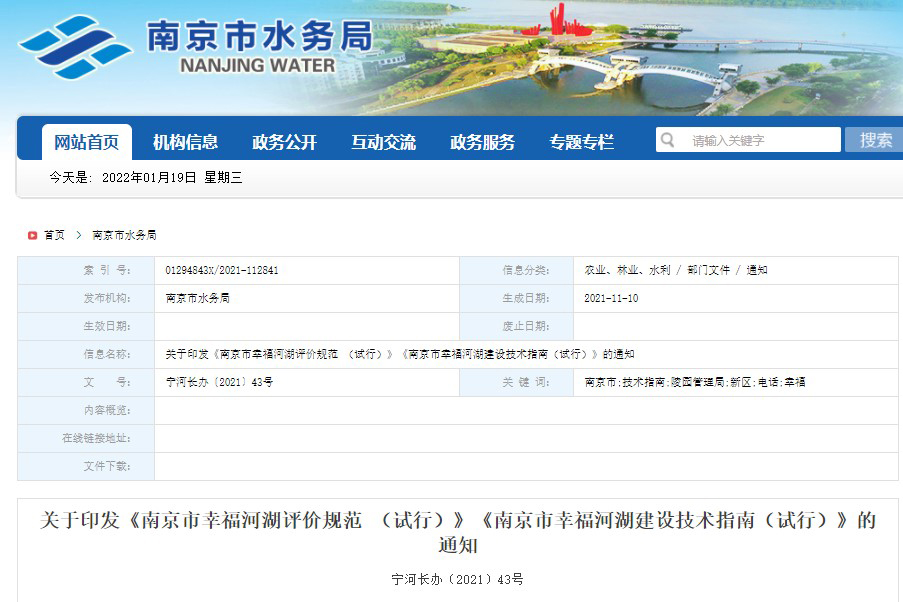The height and width of the screenshot is (602, 903).
Task: Click the index number 01294843X/2021-112841
Action: tap(222, 270)
